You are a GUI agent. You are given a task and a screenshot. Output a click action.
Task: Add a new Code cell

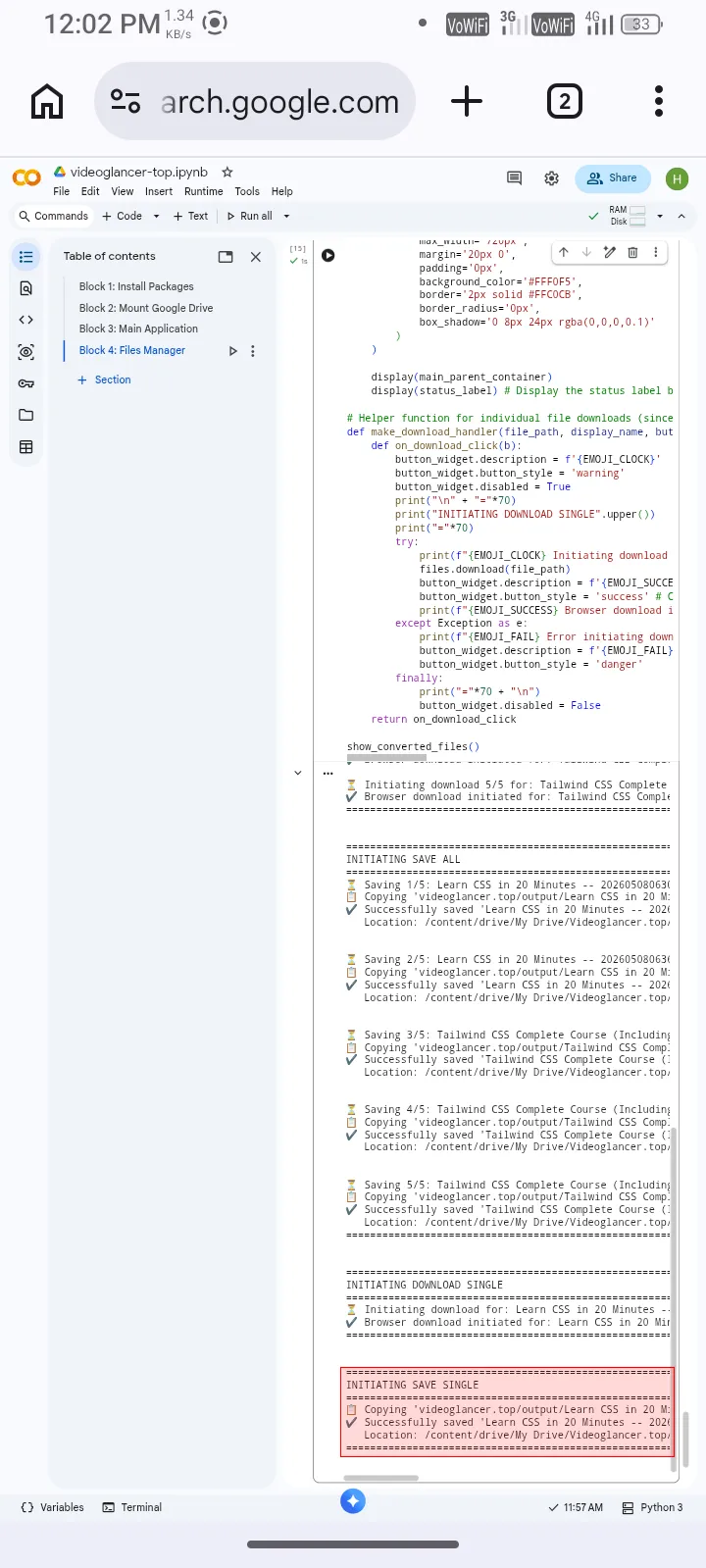(x=123, y=216)
